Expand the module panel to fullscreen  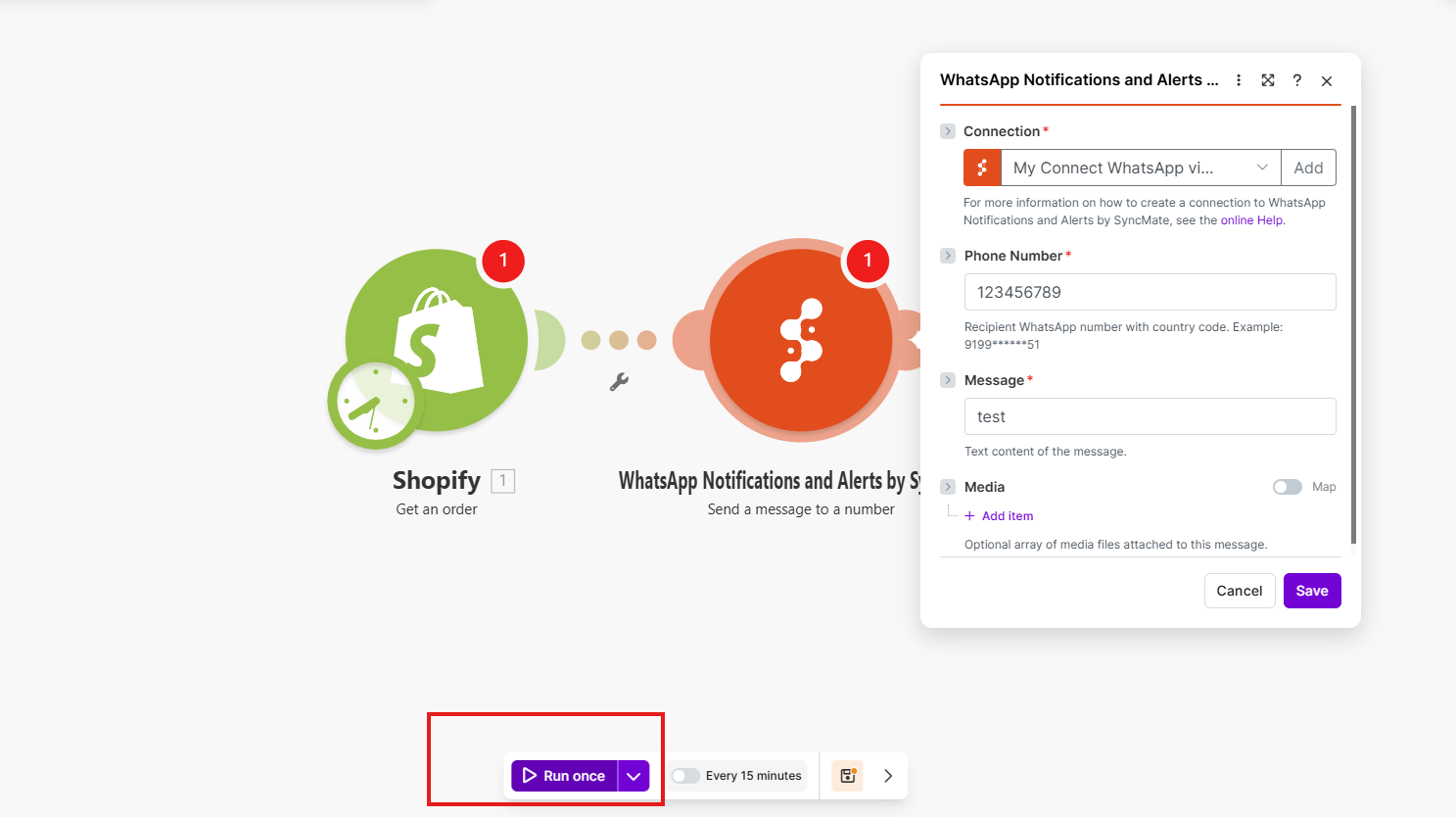[1268, 80]
